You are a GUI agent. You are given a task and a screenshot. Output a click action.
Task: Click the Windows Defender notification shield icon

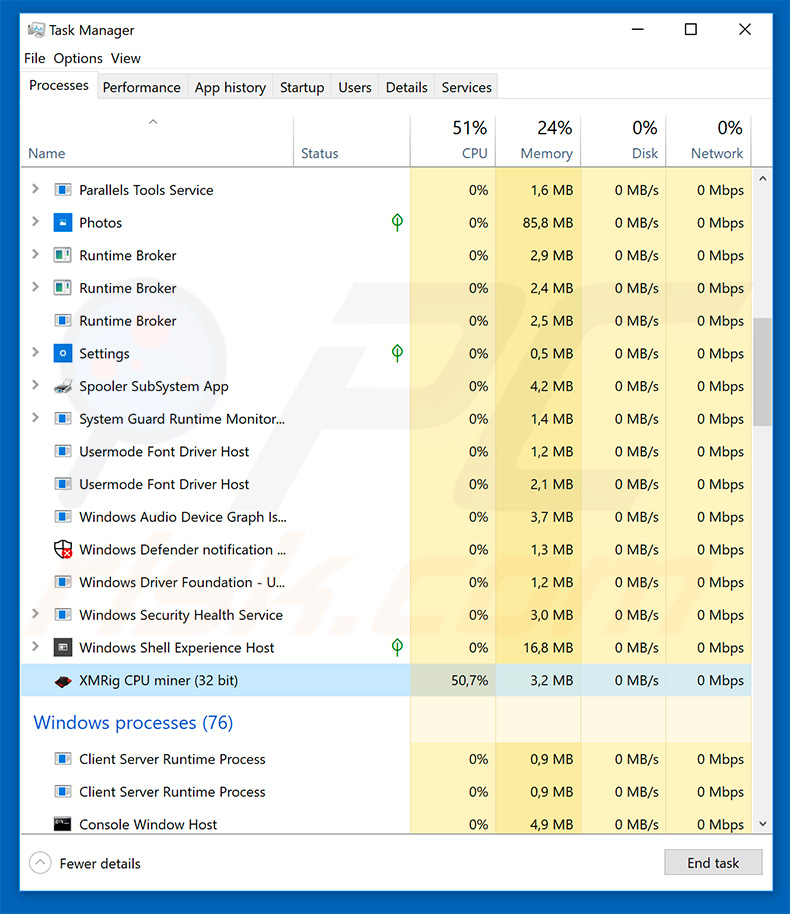point(62,549)
